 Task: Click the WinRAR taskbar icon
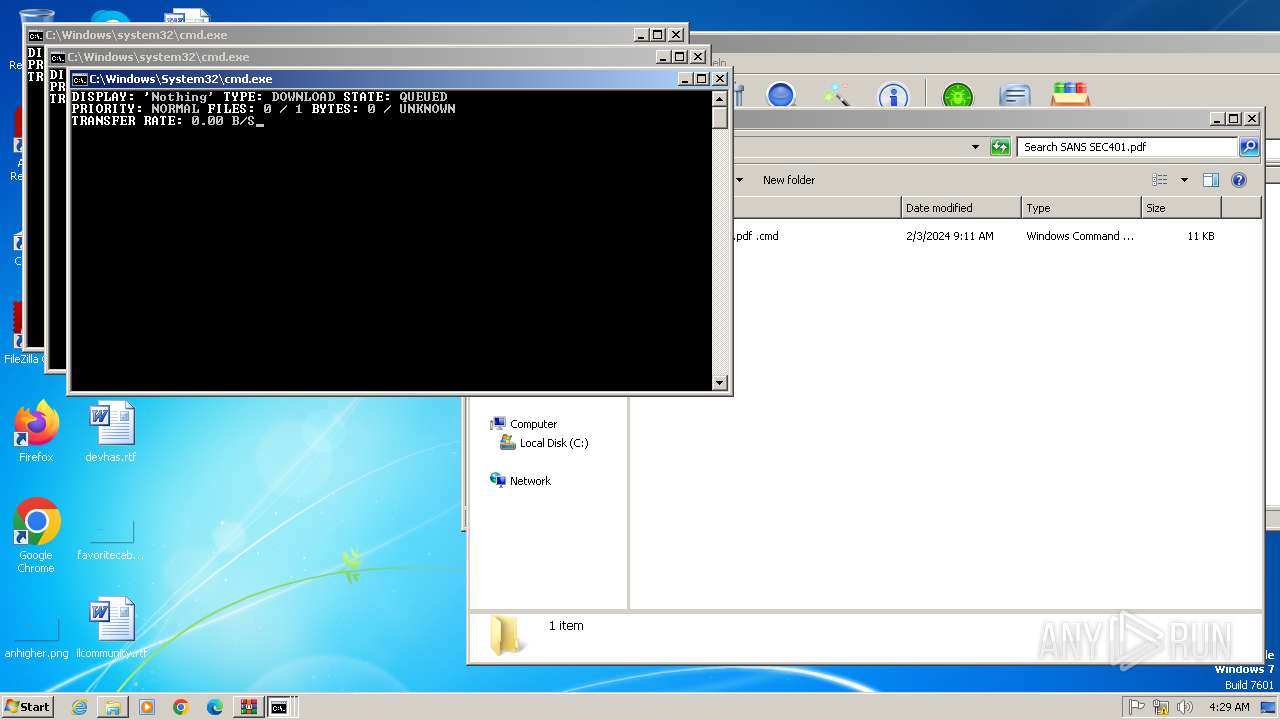tap(248, 707)
